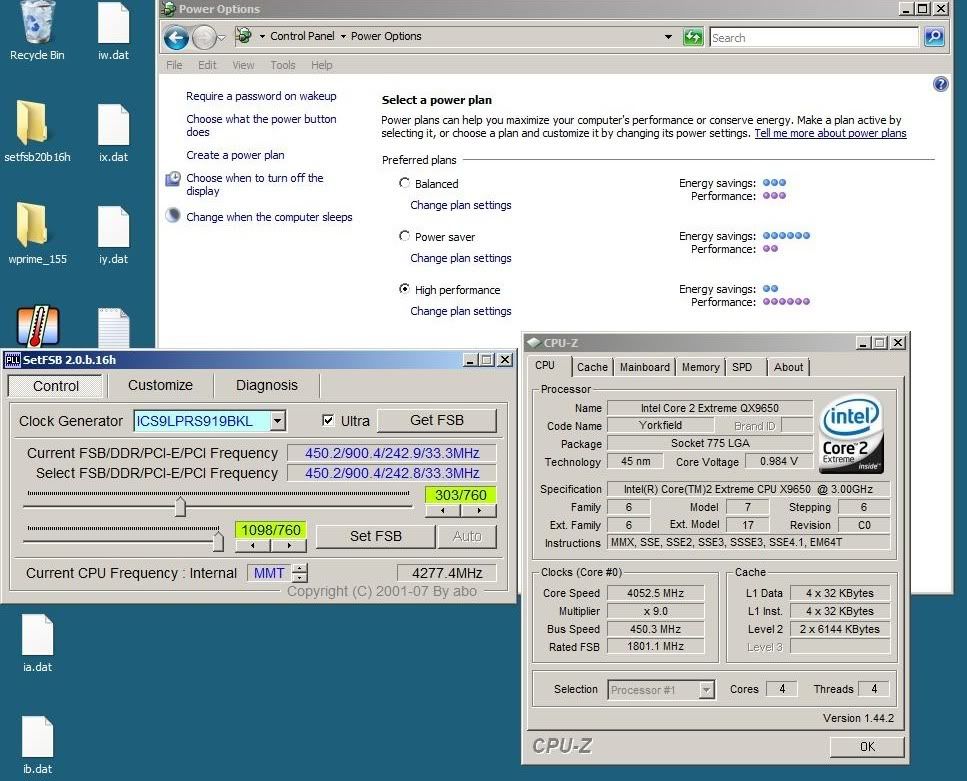
Task: Select the wprime_155 folder icon
Action: click(37, 233)
